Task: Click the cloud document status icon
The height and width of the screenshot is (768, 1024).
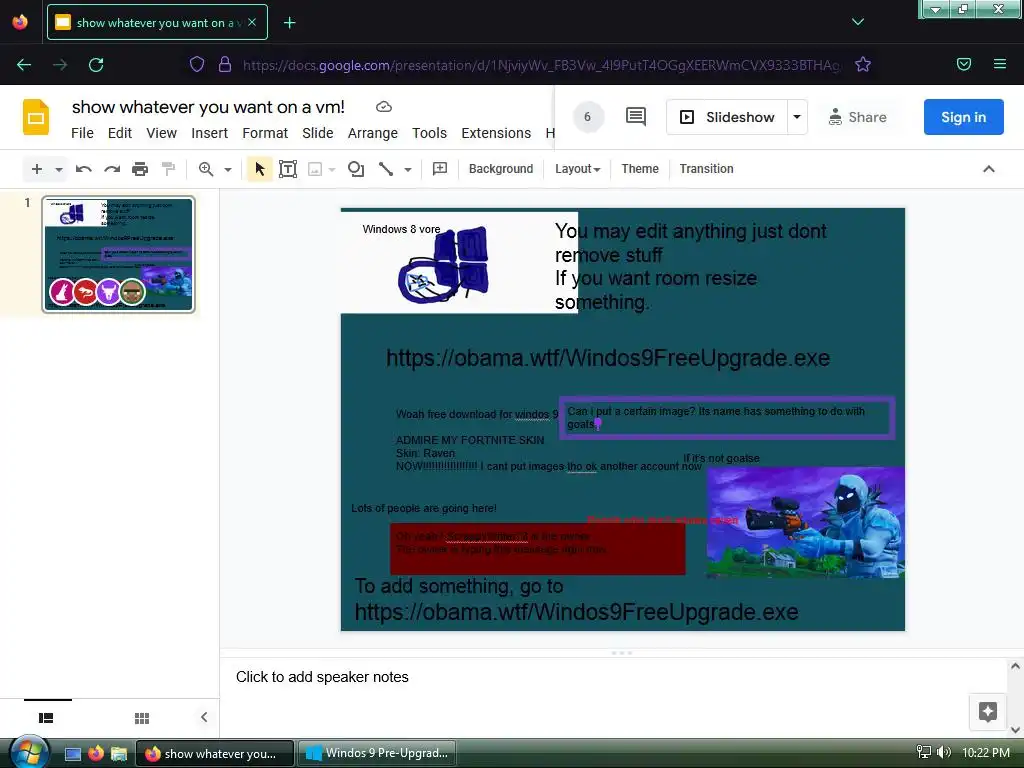Action: 384,106
